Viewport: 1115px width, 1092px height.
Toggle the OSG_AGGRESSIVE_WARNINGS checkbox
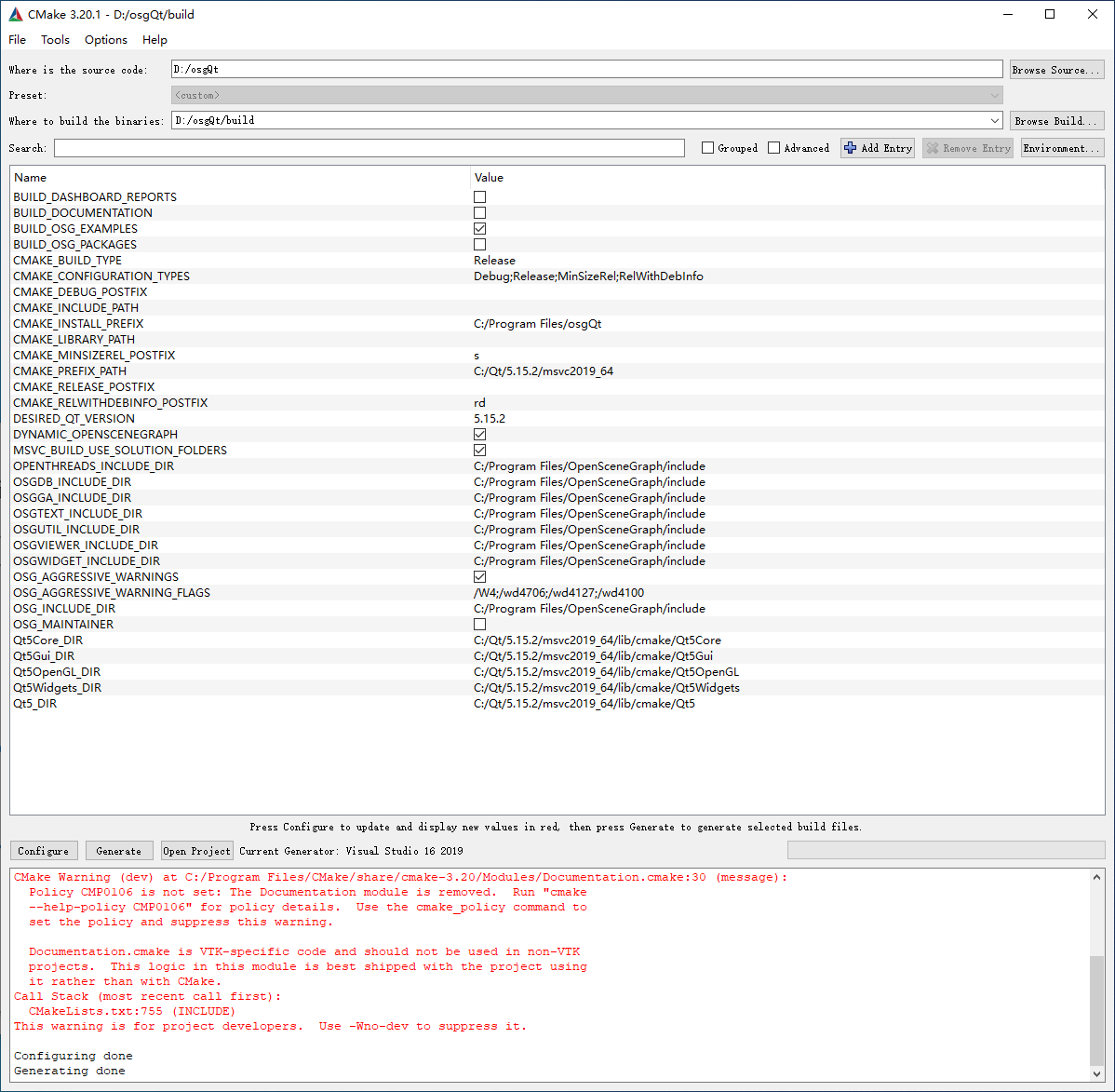tap(479, 576)
